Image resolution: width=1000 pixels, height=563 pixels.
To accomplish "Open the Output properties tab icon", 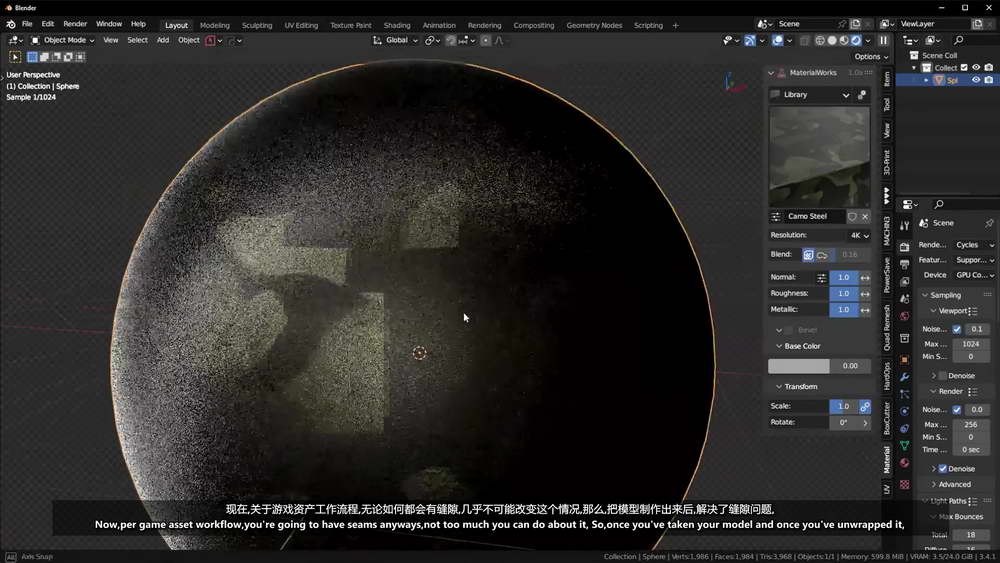I will coord(904,264).
